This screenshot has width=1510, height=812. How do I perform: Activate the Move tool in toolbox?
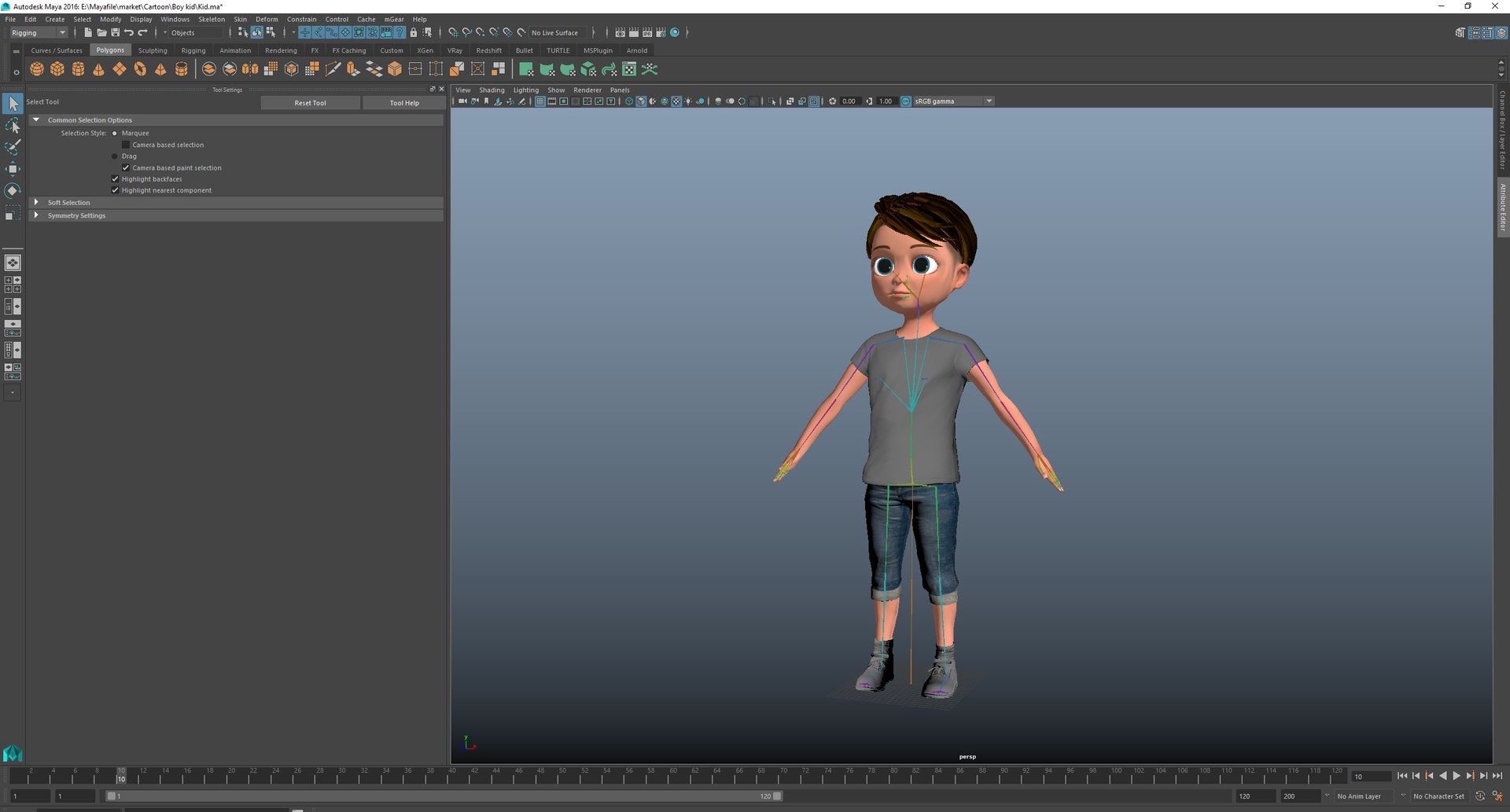pos(13,169)
